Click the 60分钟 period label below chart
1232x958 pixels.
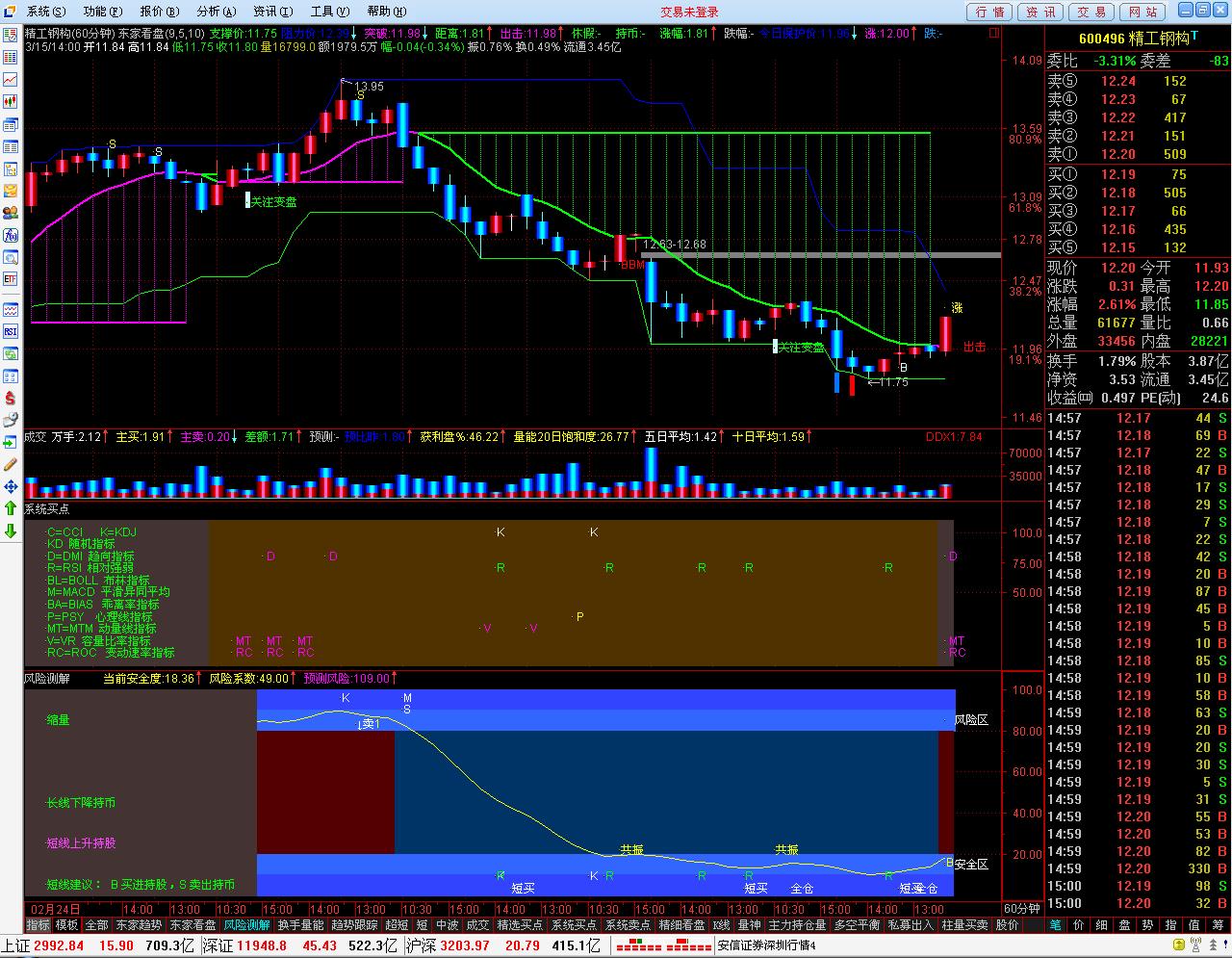pyautogui.click(x=1022, y=909)
